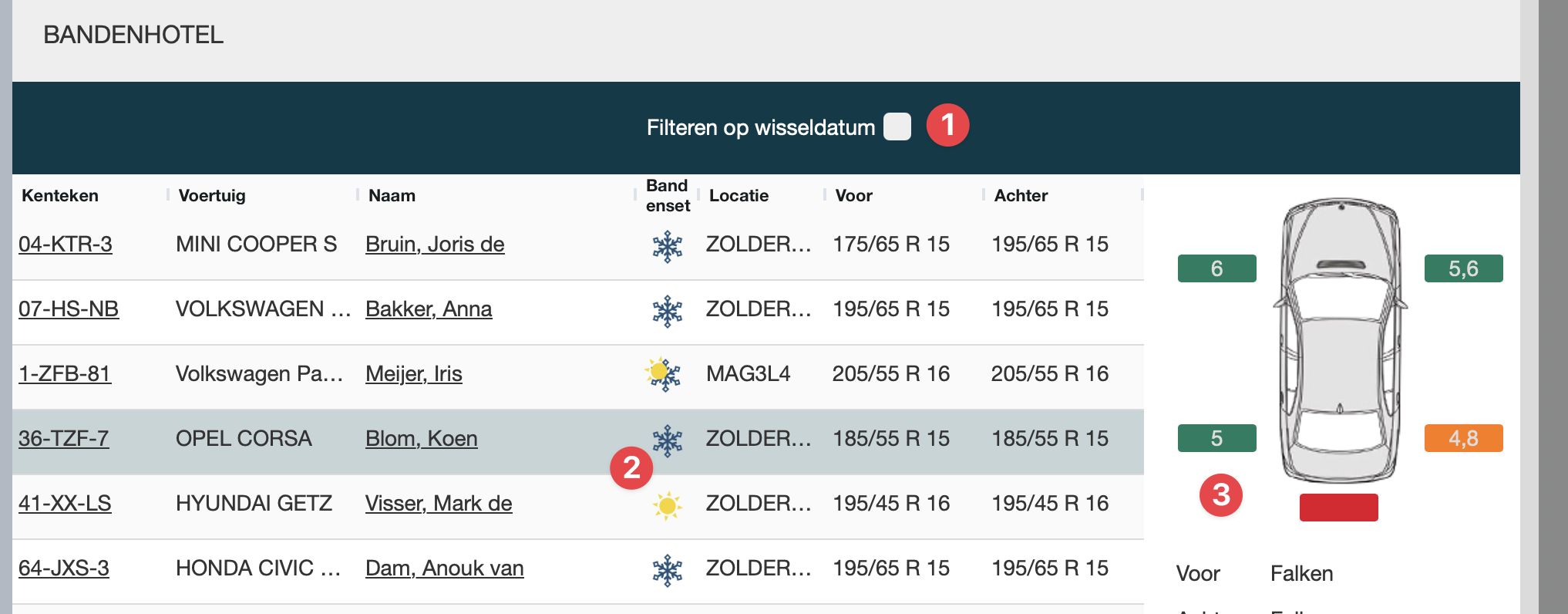This screenshot has width=1568, height=614.
Task: Open customer Bruin, Joris de
Action: 435,245
